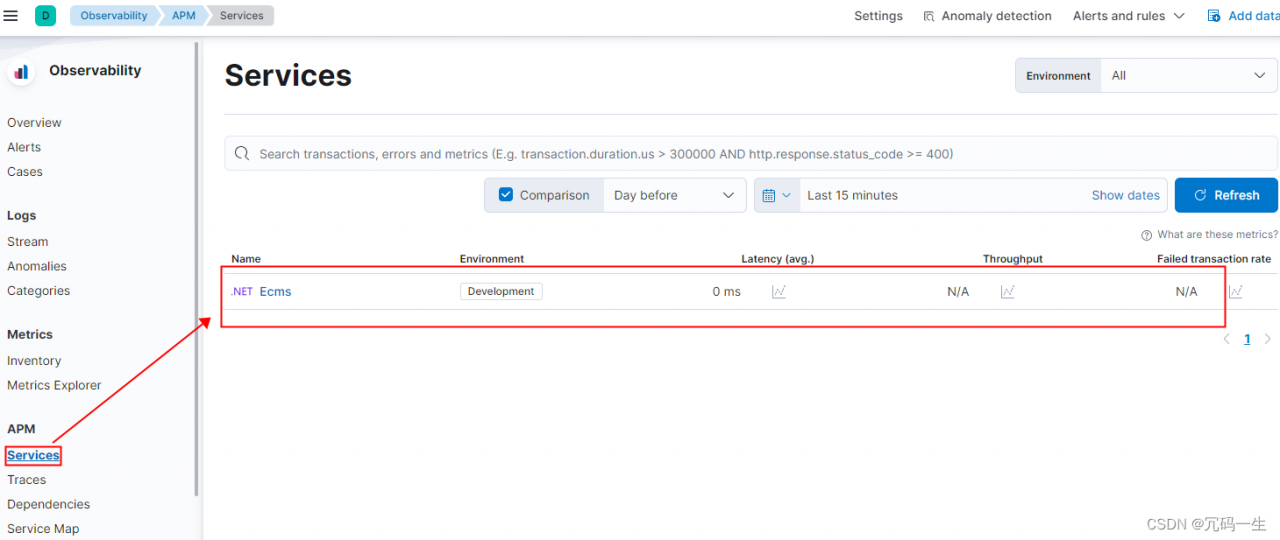Image resolution: width=1280 pixels, height=540 pixels.
Task: Click the Add data link
Action: [x=1253, y=16]
